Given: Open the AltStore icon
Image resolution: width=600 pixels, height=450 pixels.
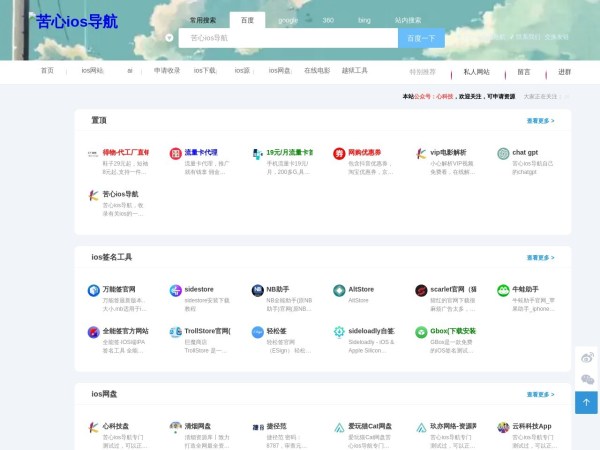Looking at the screenshot, I should (x=339, y=291).
